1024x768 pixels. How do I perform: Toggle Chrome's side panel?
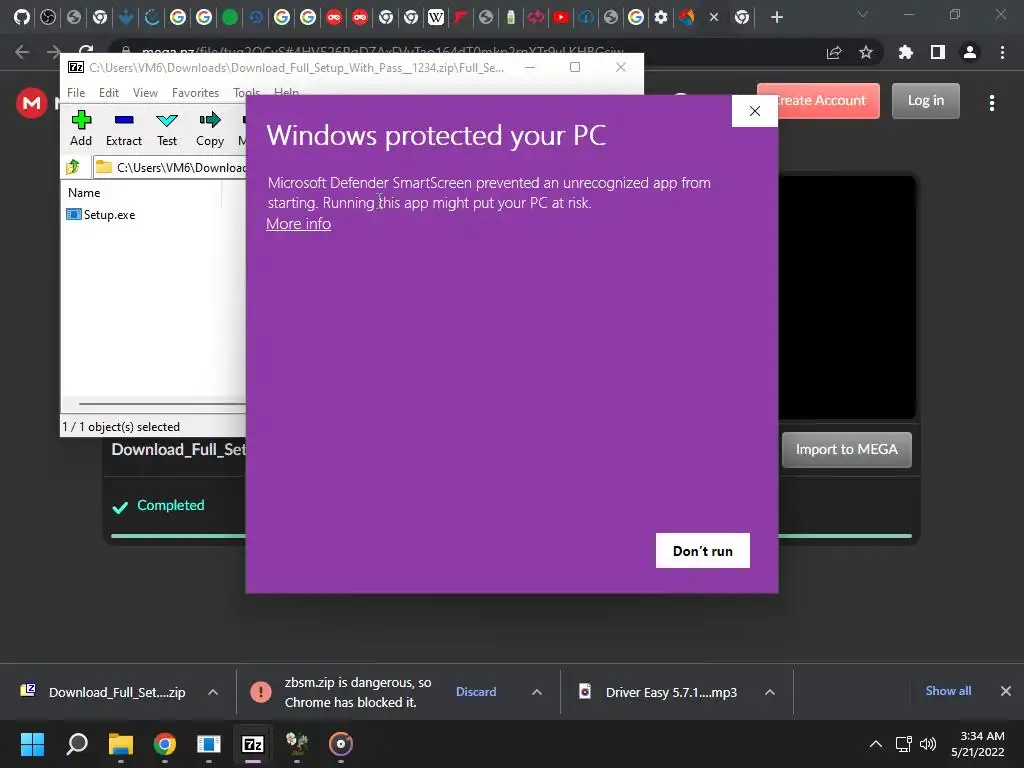point(938,52)
